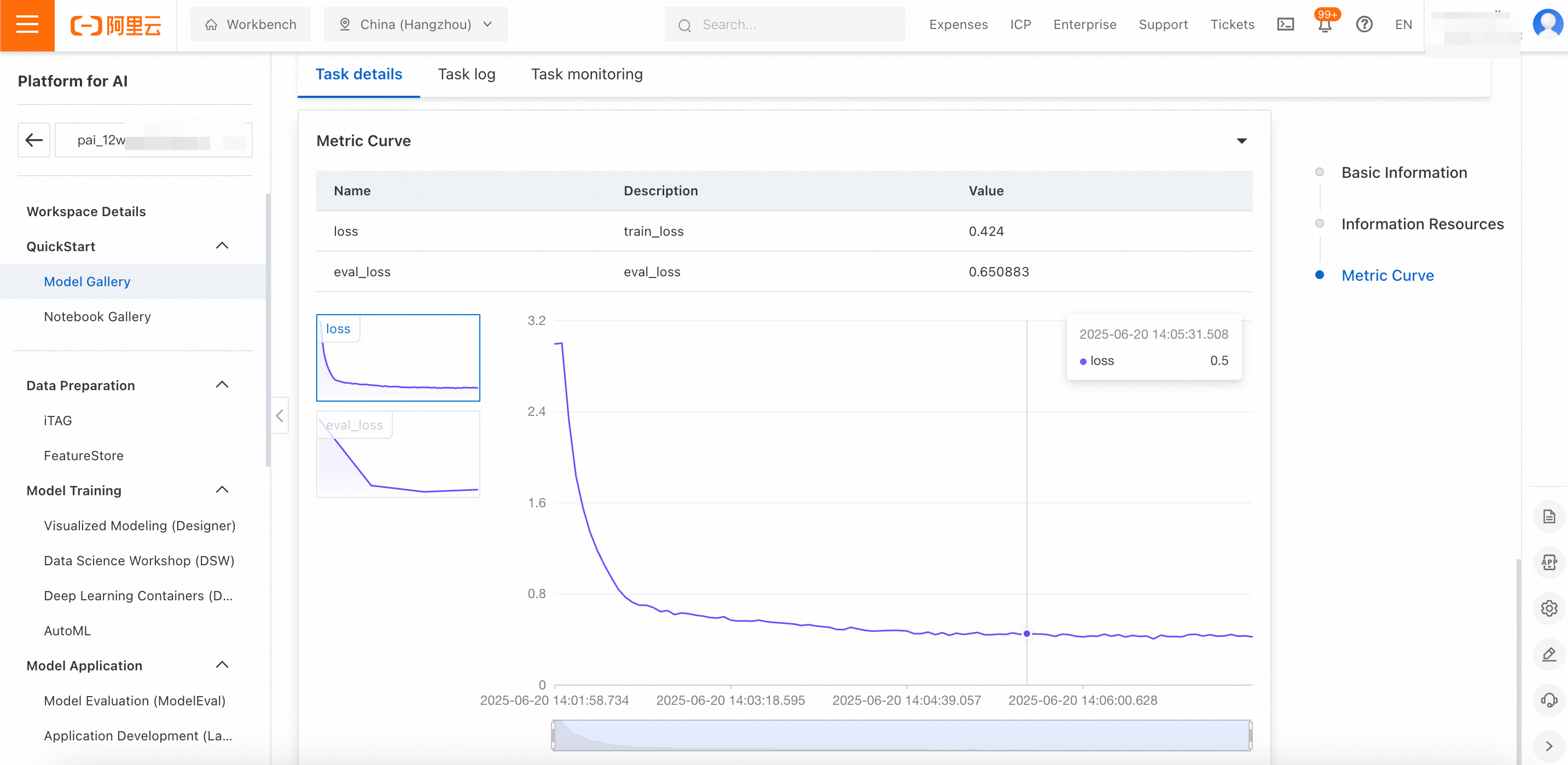This screenshot has height=765, width=1568.
Task: Click the settings gear in right toolbar
Action: [1548, 608]
